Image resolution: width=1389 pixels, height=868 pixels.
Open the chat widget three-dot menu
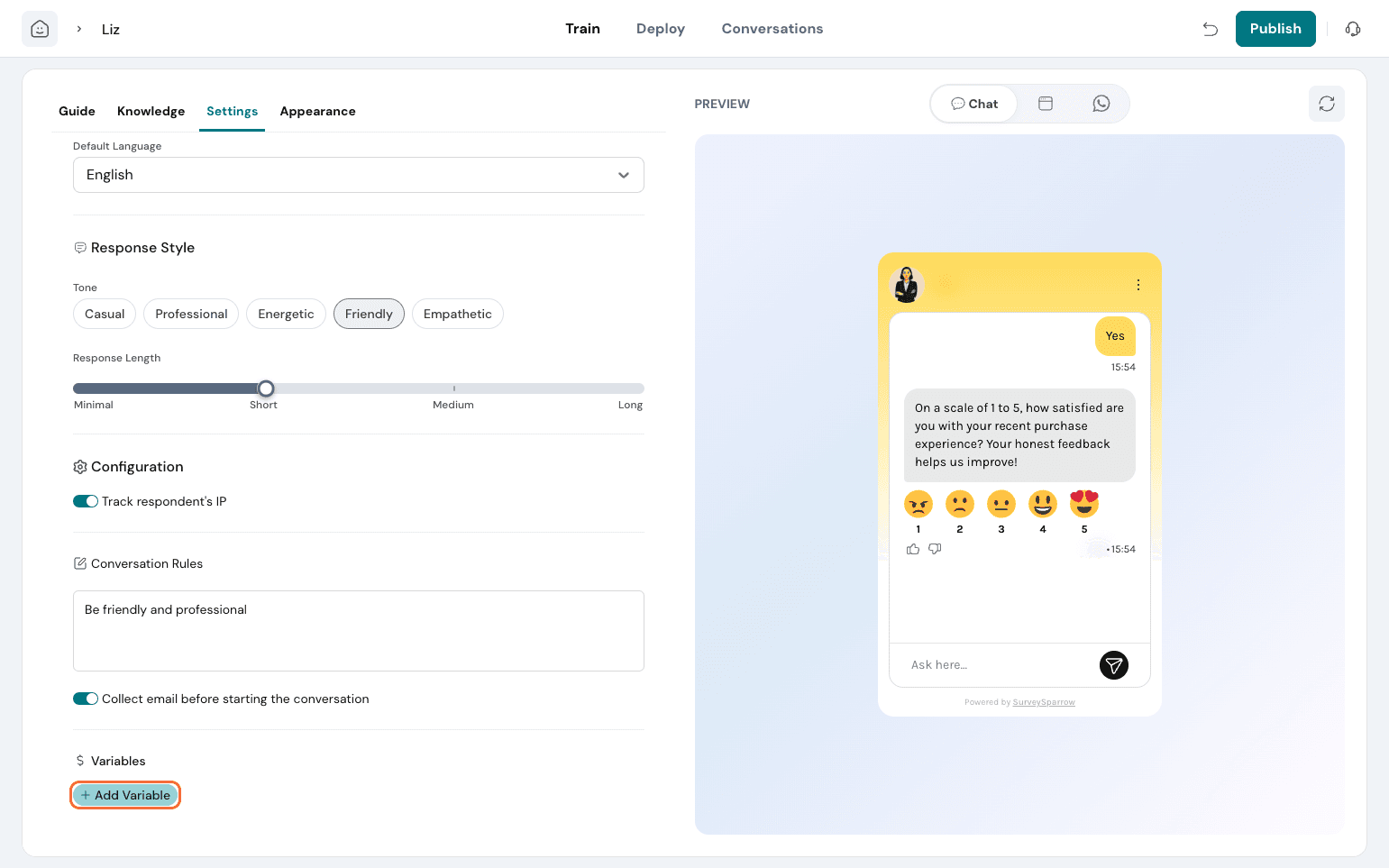pos(1138,285)
